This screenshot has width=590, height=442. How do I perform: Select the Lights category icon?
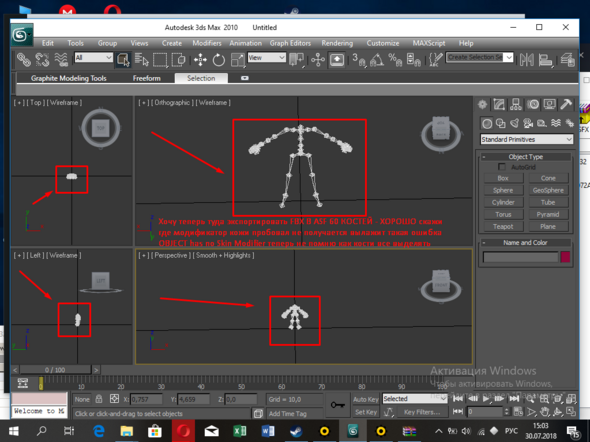coord(514,123)
